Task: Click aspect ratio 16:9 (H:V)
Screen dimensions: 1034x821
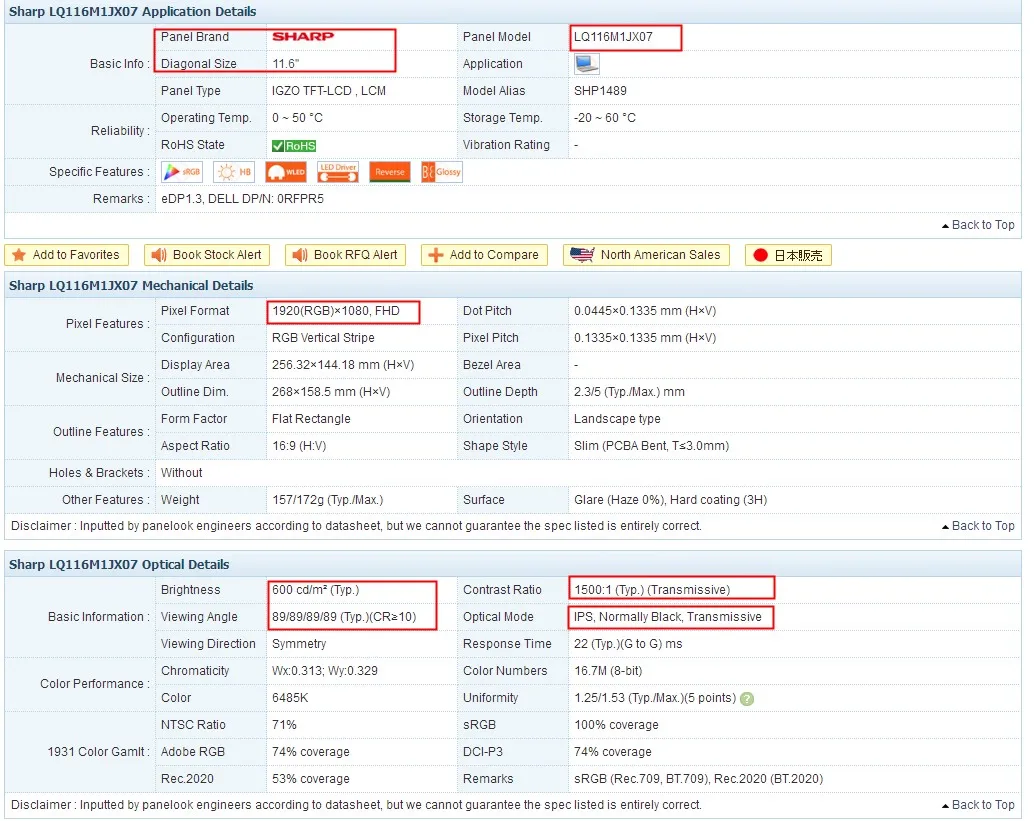Action: [299, 446]
